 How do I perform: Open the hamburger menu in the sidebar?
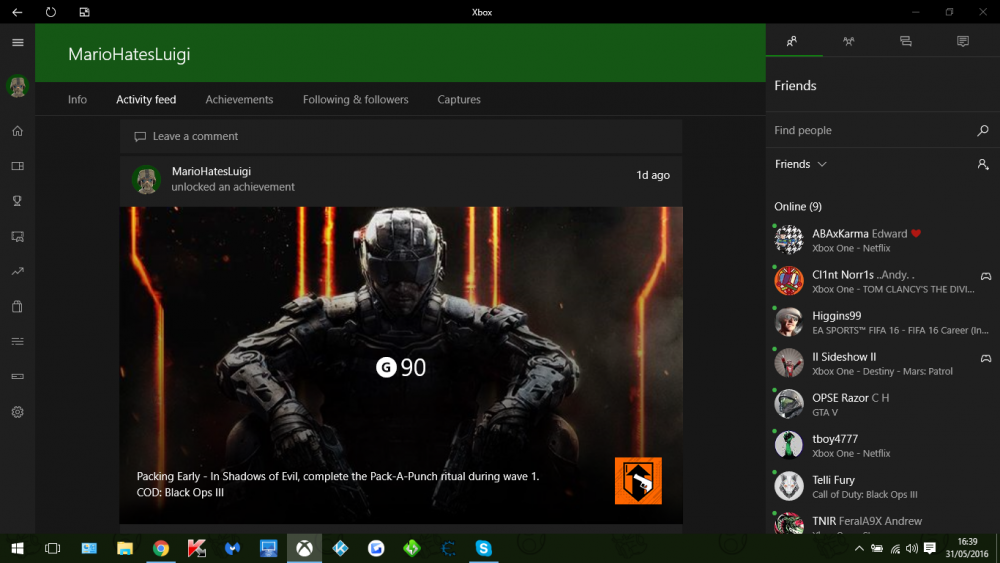pos(17,42)
